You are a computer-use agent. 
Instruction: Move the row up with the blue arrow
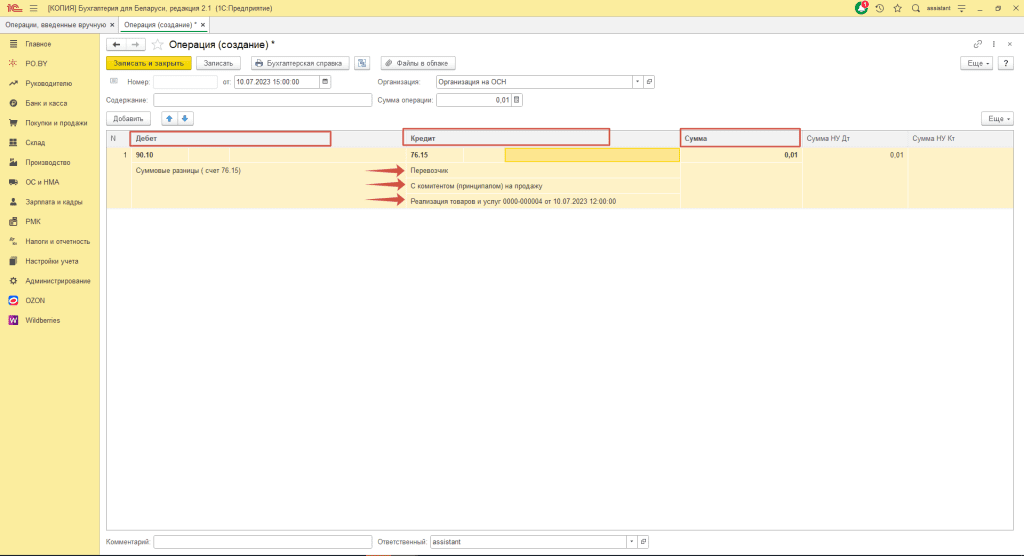(x=169, y=118)
